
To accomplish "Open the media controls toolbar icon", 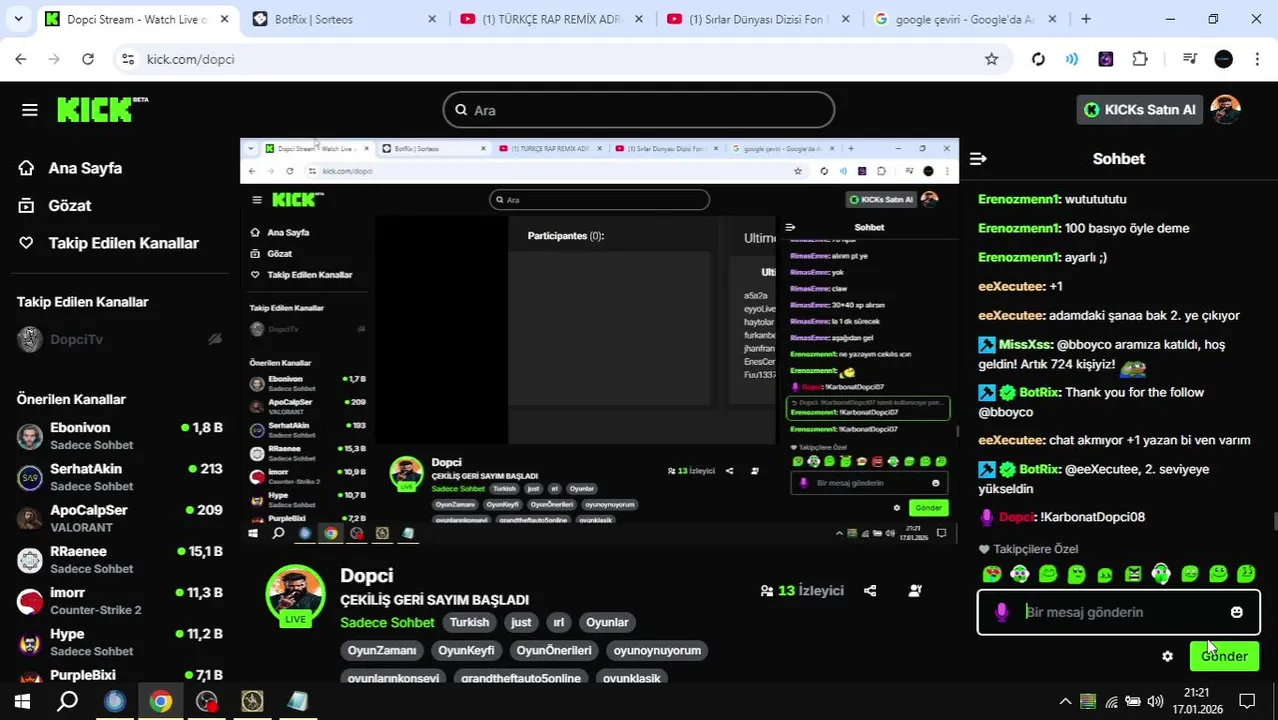I will coord(1189,59).
